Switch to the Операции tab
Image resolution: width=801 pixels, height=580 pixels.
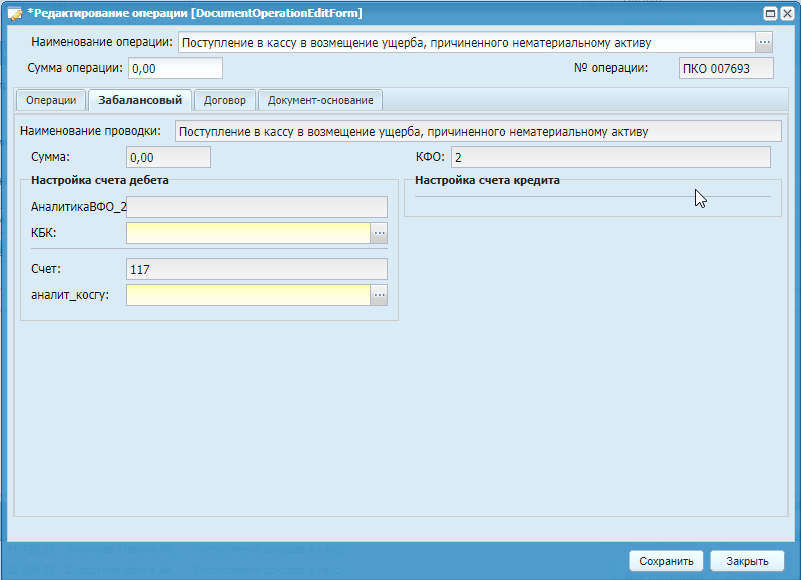point(51,100)
